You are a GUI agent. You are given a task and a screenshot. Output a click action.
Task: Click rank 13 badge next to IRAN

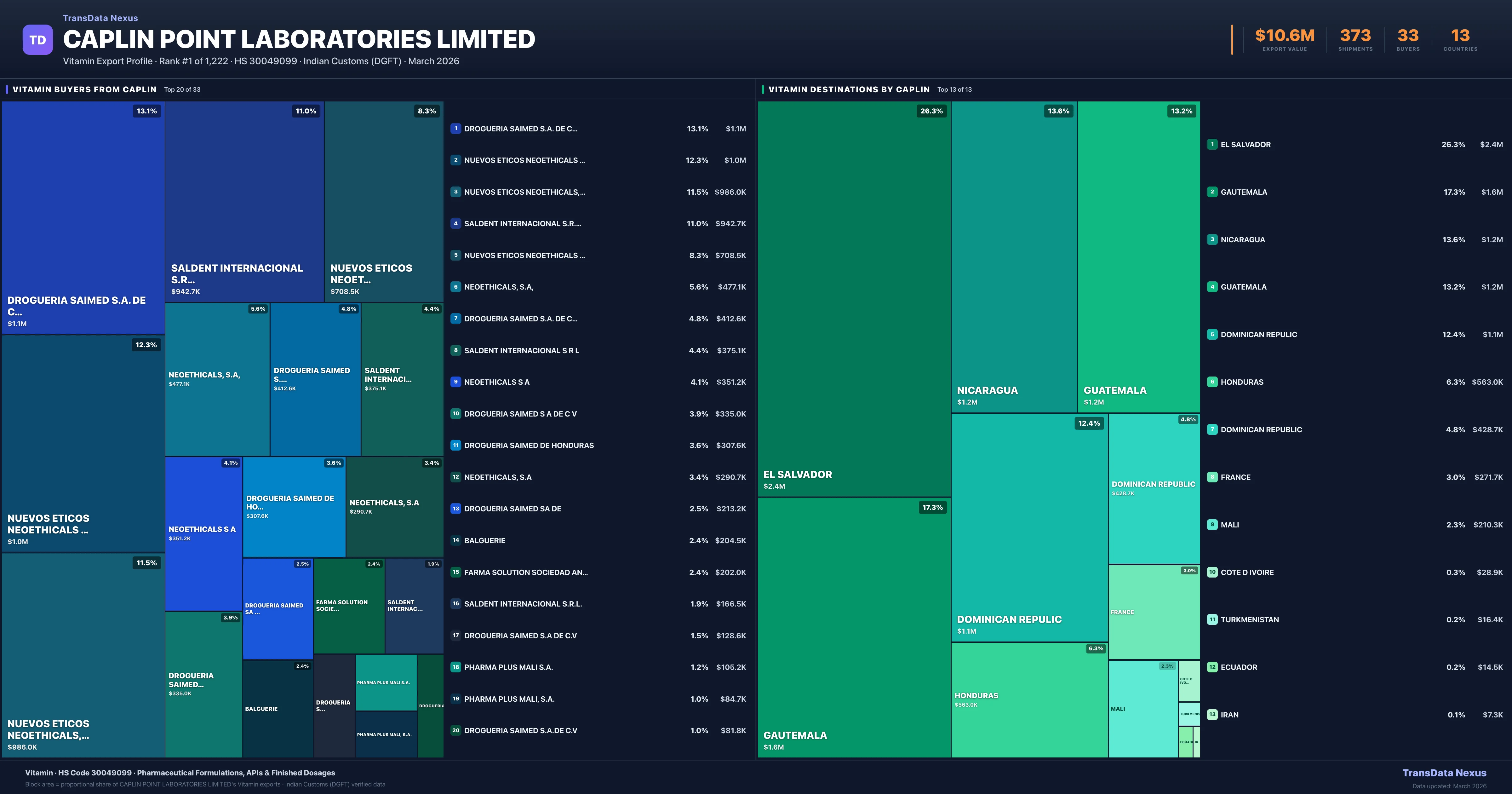(1212, 715)
